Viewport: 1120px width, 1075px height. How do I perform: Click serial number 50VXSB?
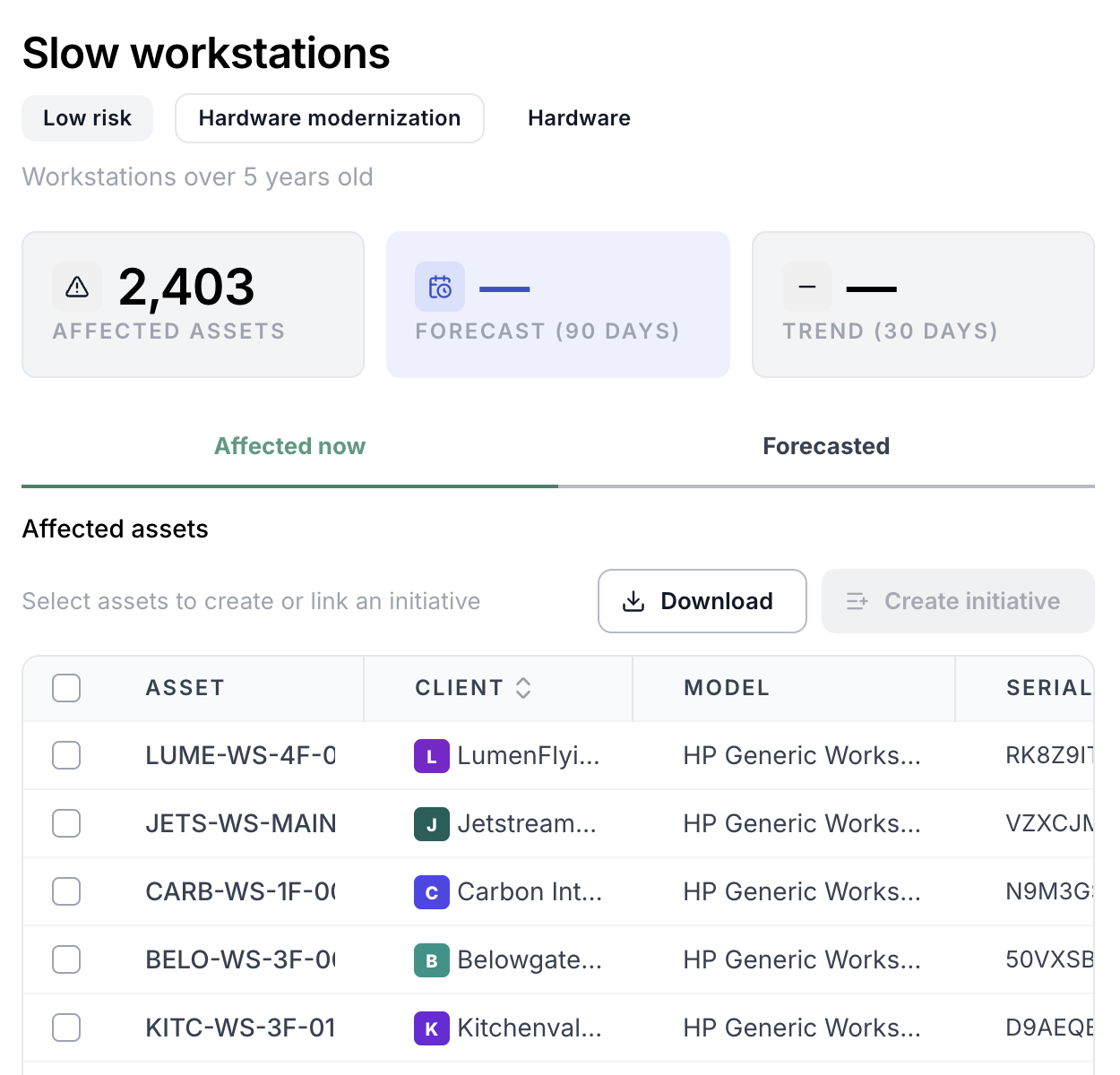pos(1049,959)
